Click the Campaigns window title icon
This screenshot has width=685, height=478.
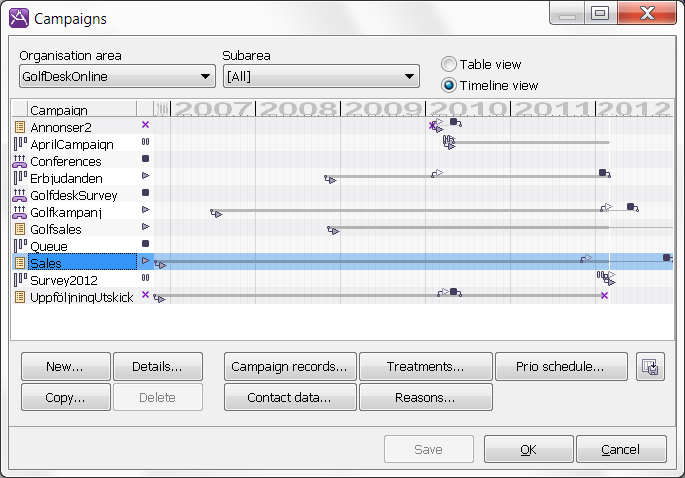19,18
